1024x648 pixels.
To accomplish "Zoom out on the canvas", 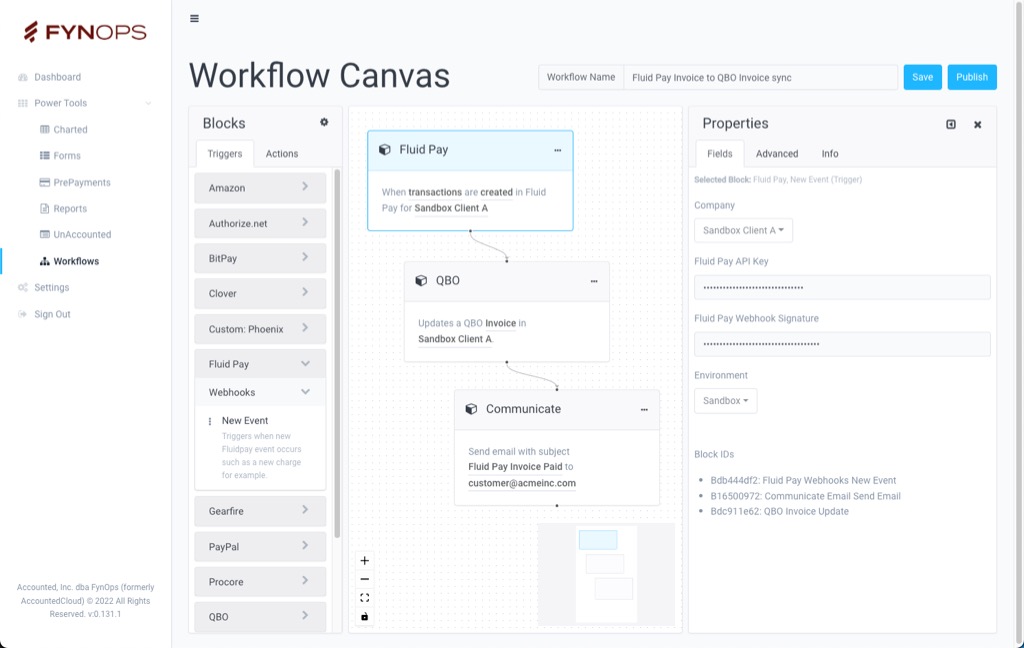I will click(364, 579).
